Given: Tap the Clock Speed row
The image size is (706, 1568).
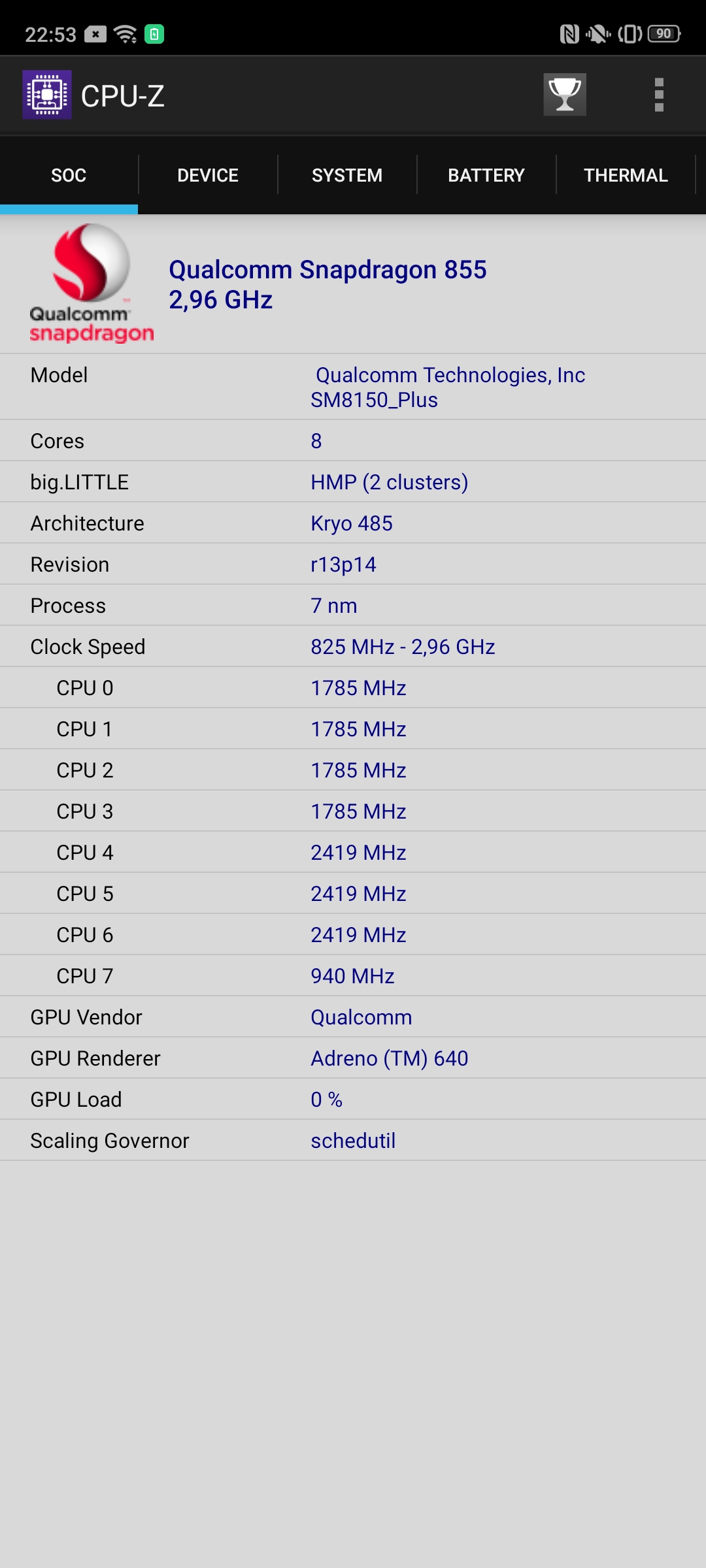Looking at the screenshot, I should (x=353, y=647).
